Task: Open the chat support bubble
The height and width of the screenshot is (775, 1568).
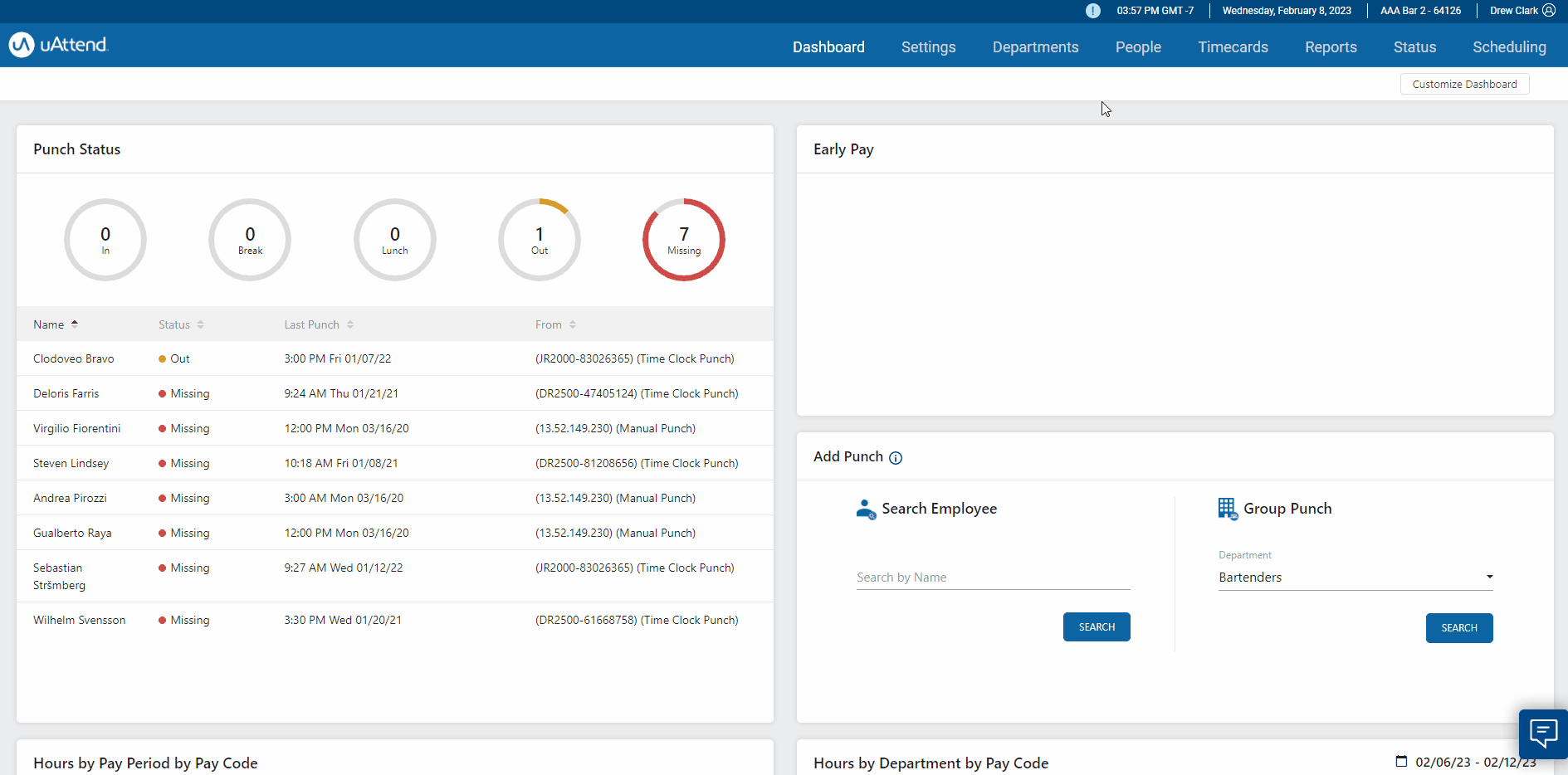Action: coord(1543,734)
